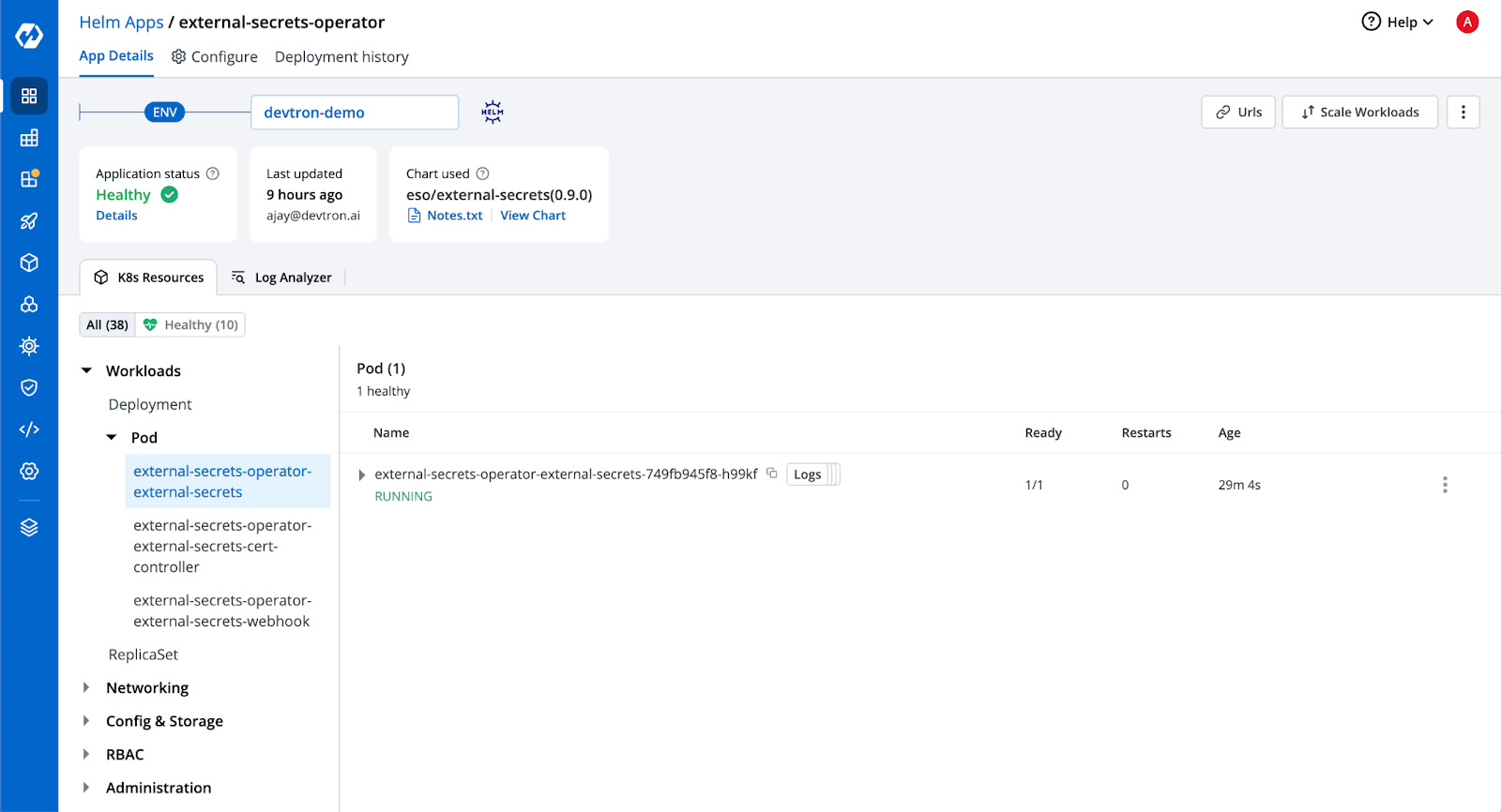Image resolution: width=1501 pixels, height=812 pixels.
Task: Open the clusters hexagon group icon
Action: coord(29,305)
